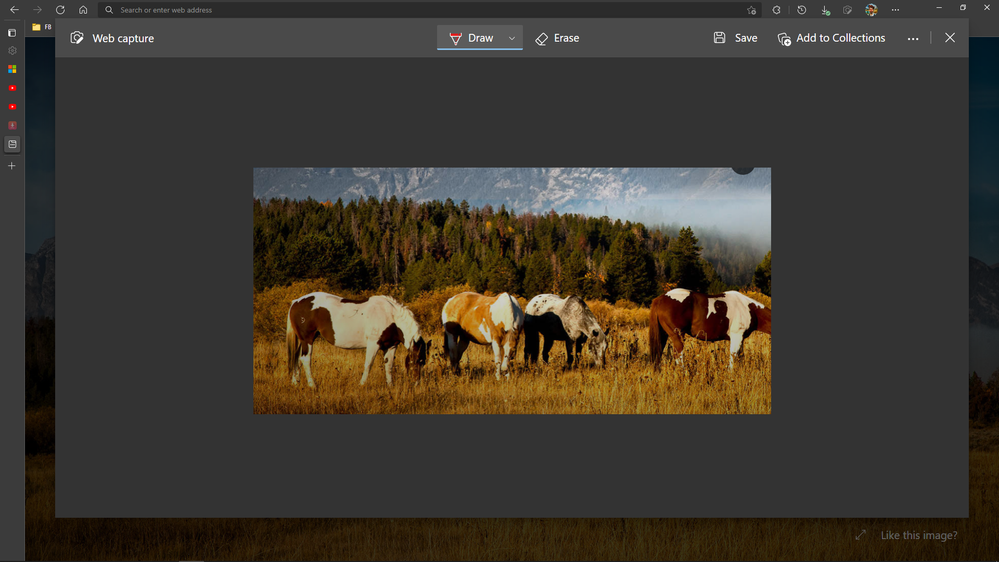Viewport: 999px width, 562px height.
Task: Open the browser History button
Action: (801, 10)
